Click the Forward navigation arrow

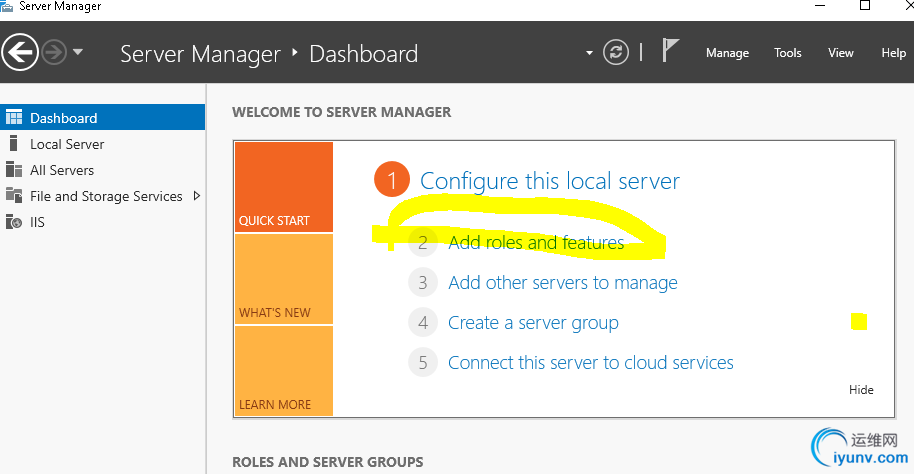click(x=54, y=52)
